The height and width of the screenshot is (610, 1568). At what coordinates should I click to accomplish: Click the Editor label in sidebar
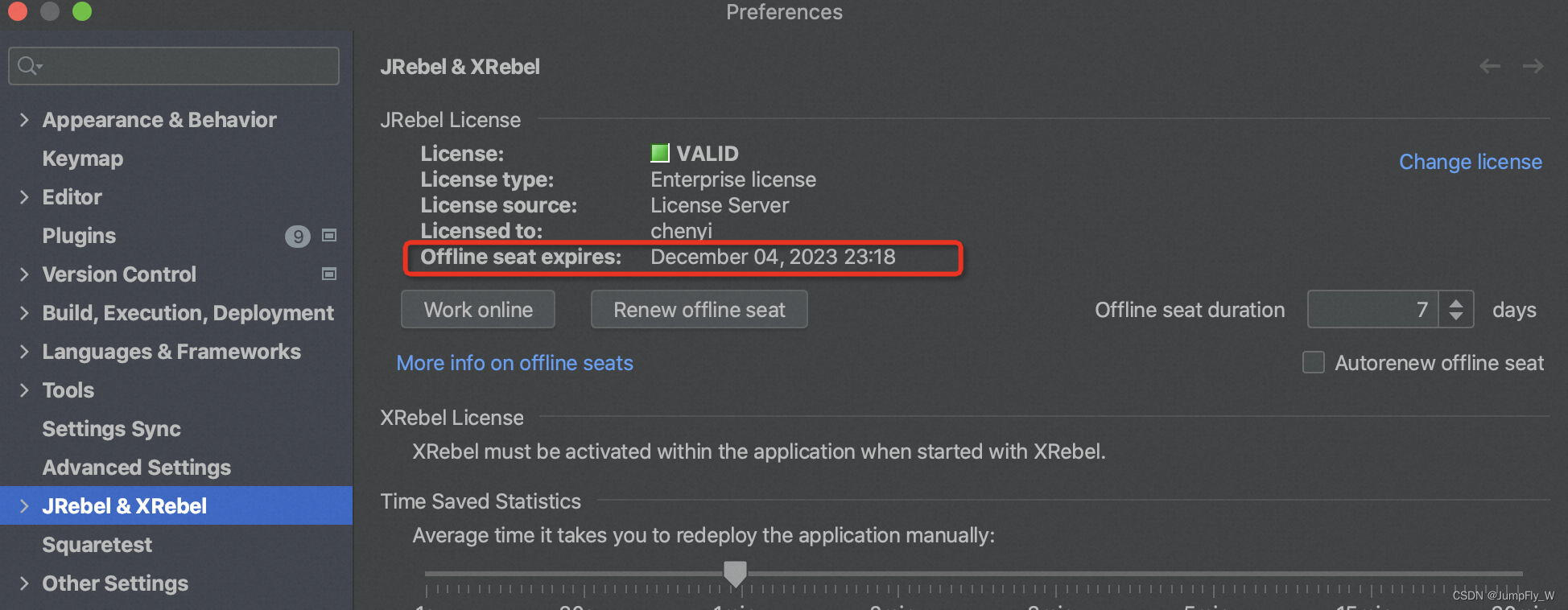[72, 197]
